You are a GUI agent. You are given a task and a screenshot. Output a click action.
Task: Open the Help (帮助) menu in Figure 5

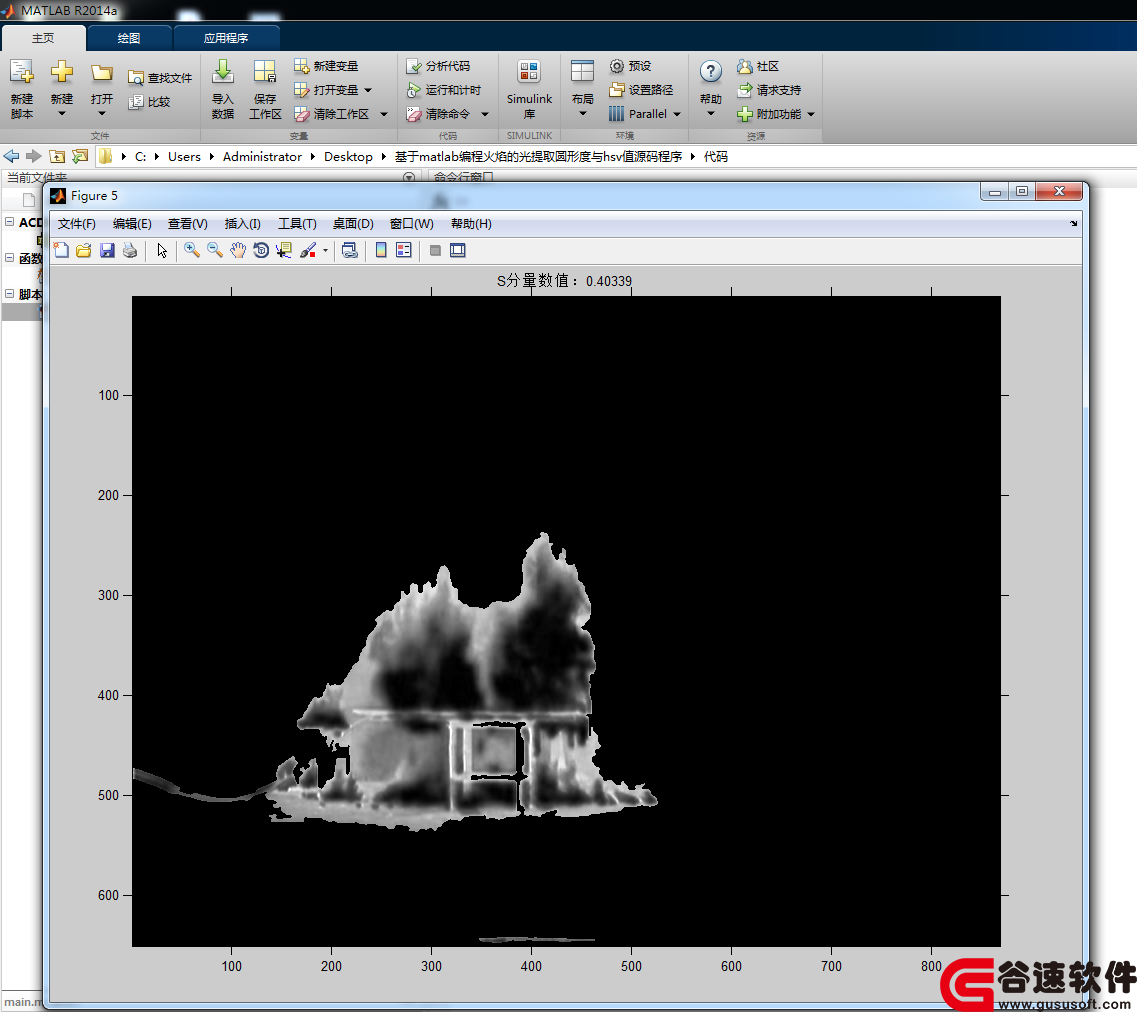click(x=471, y=224)
